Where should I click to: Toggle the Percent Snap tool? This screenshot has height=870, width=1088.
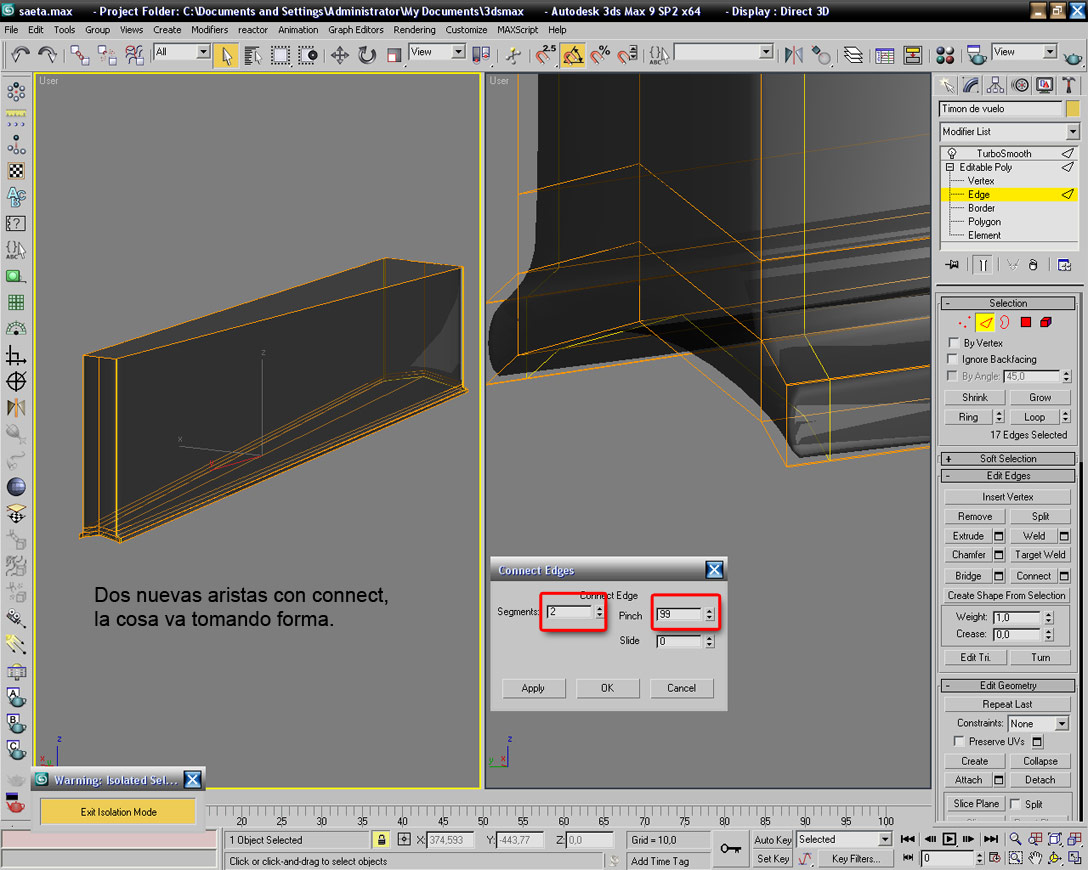(x=600, y=55)
